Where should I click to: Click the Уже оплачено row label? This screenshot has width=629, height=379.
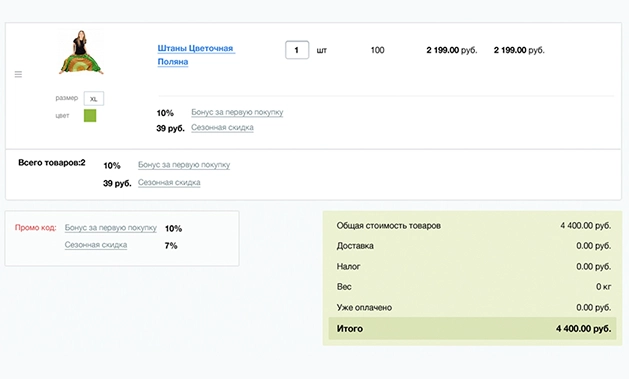pyautogui.click(x=364, y=308)
